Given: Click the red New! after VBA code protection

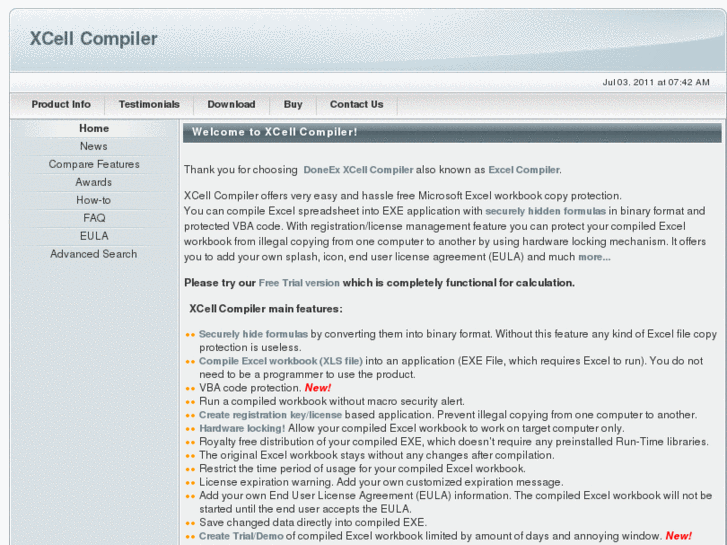Looking at the screenshot, I should tap(318, 388).
